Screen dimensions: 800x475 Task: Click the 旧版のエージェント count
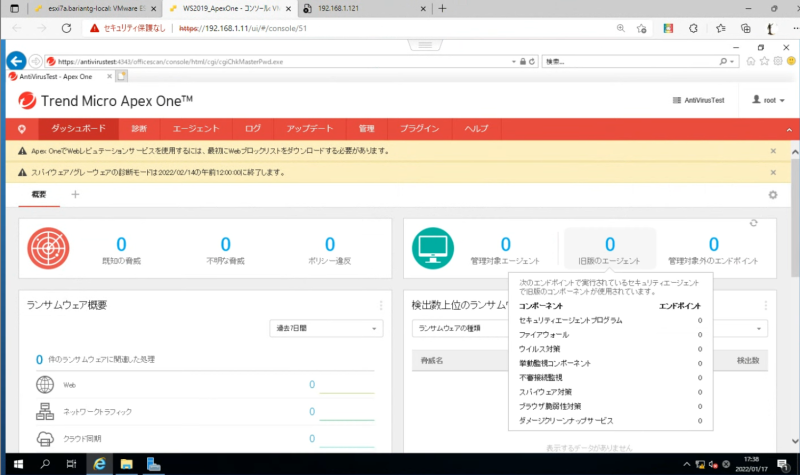[x=610, y=244]
